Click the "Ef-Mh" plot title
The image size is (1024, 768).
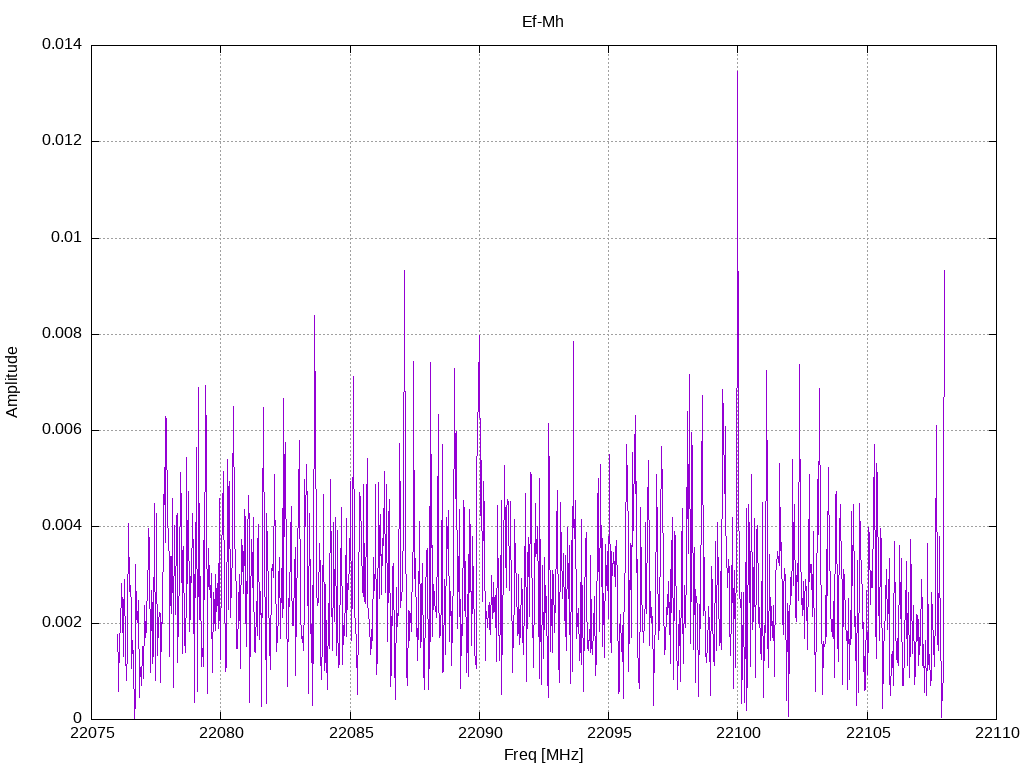click(x=543, y=21)
